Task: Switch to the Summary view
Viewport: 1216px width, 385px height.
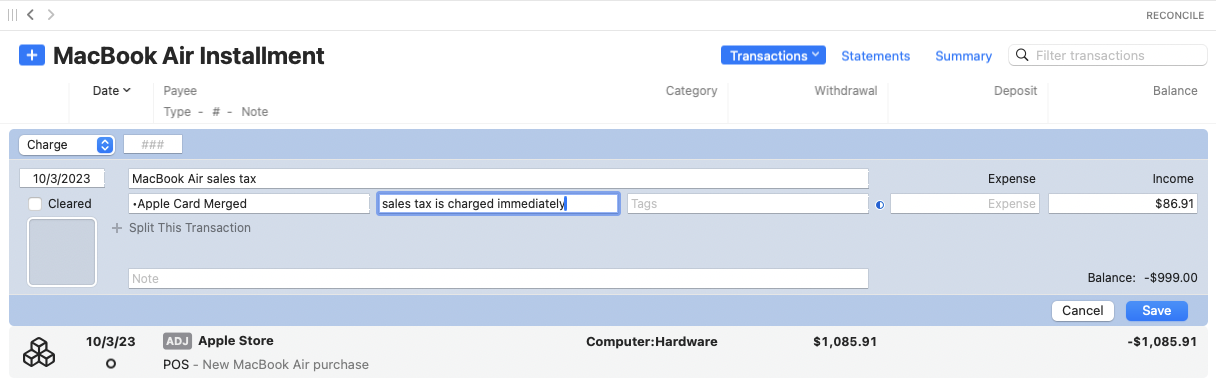Action: point(963,56)
